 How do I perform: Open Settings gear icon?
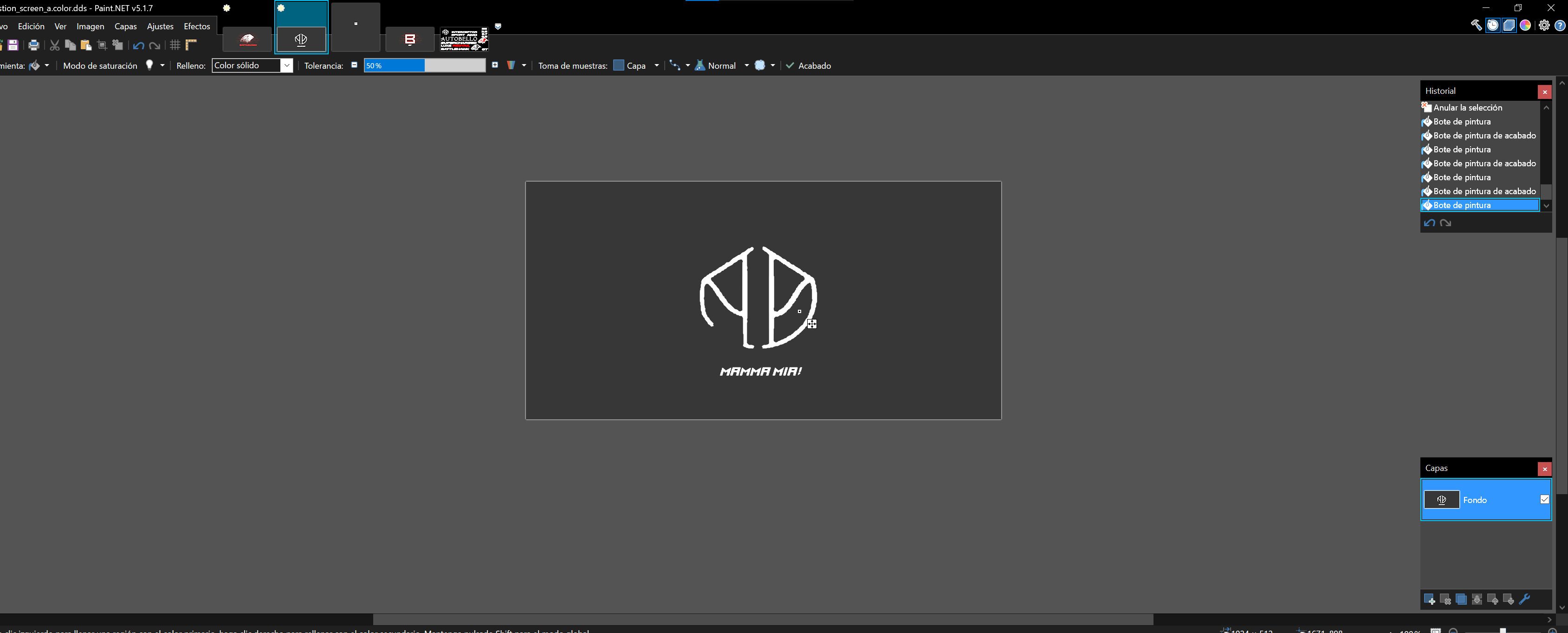[1544, 25]
